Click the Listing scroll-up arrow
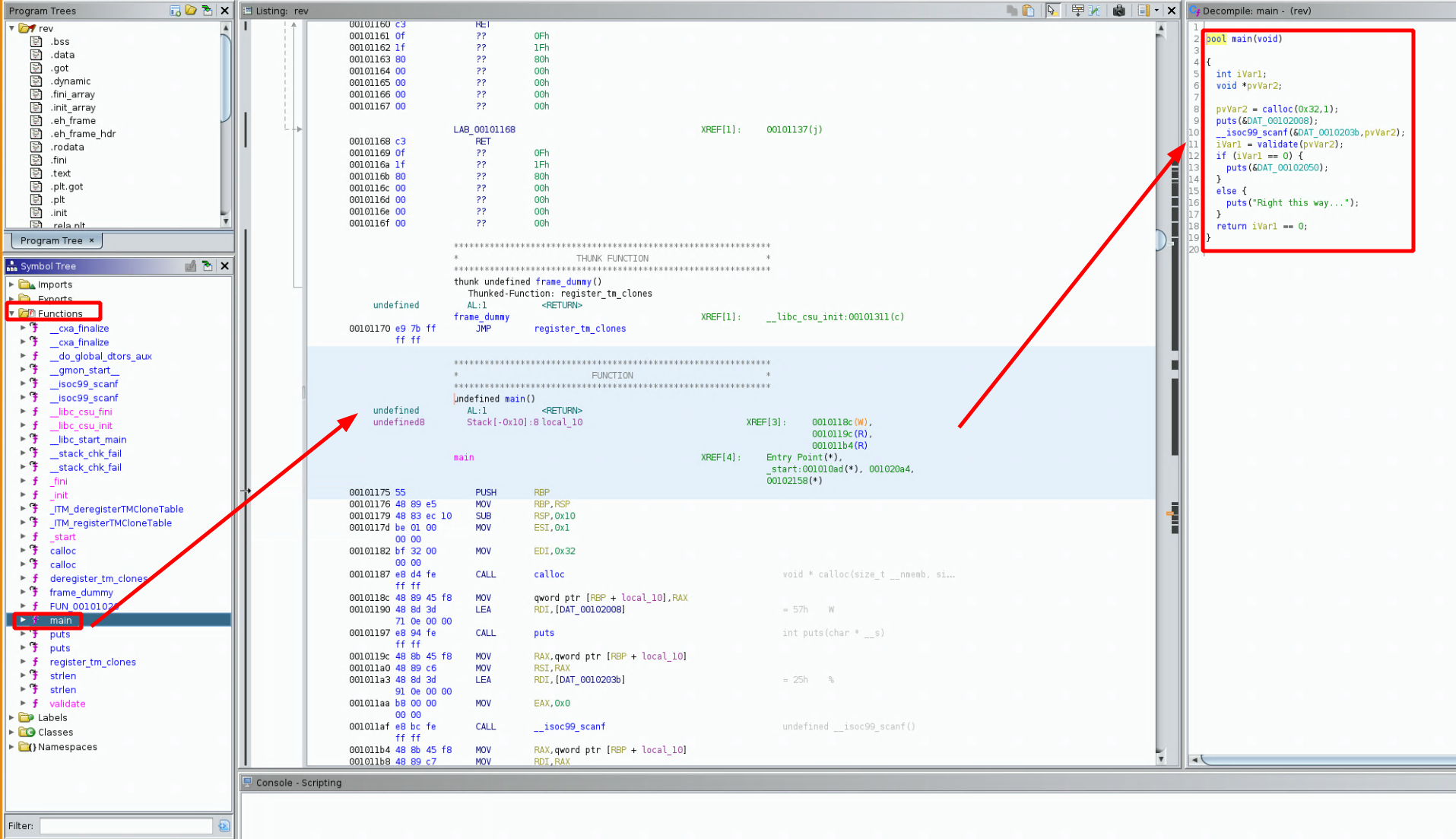Screen dimensions: 1456x839 click(1161, 28)
